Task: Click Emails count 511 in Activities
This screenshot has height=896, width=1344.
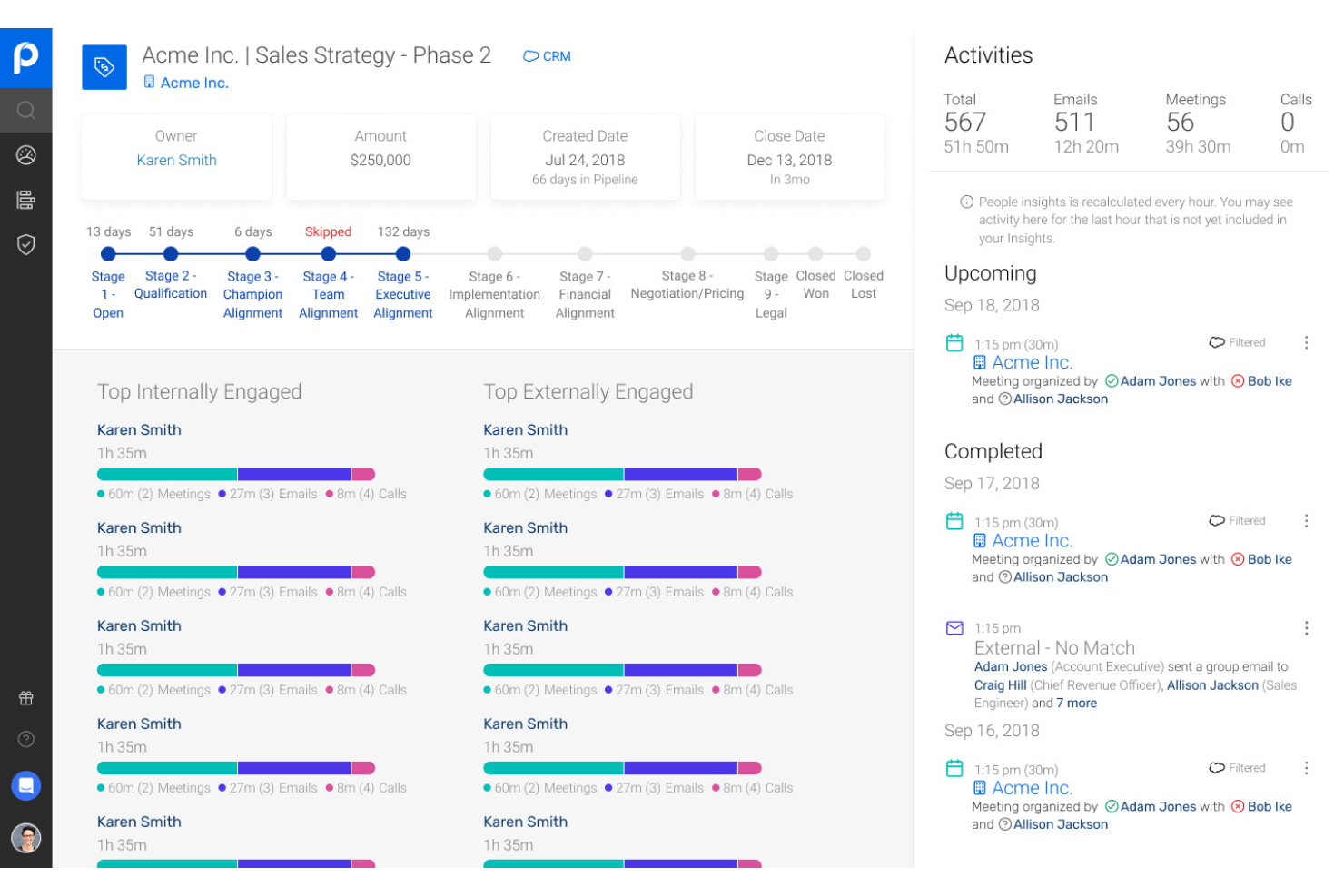Action: (1074, 122)
